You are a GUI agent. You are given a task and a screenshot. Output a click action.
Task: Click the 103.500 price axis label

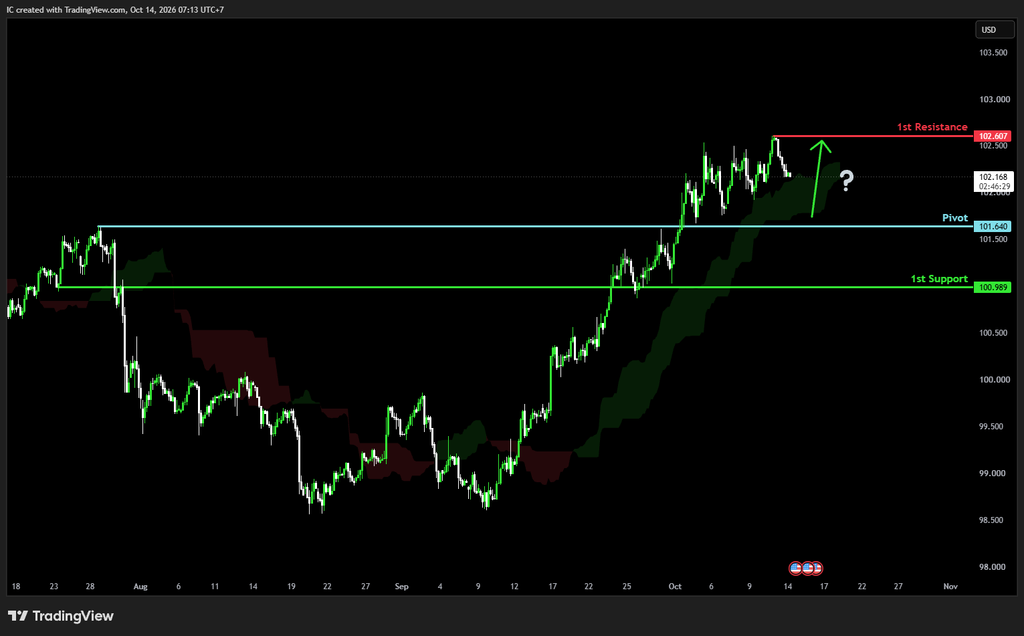(x=993, y=52)
